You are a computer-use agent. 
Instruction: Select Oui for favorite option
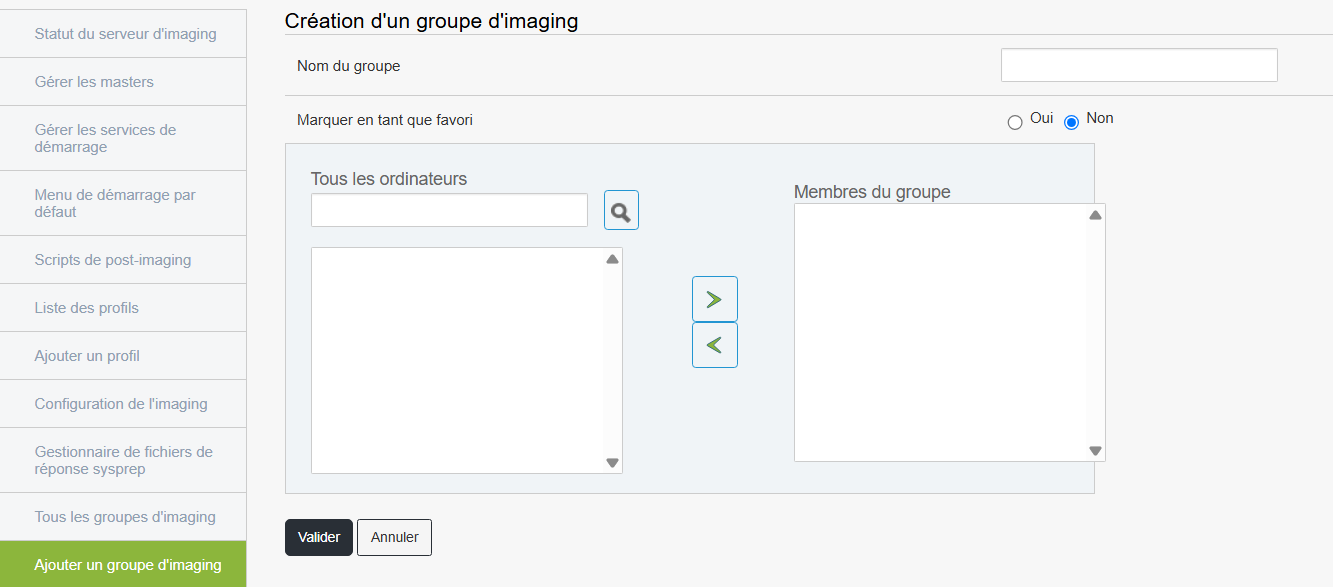click(1015, 122)
